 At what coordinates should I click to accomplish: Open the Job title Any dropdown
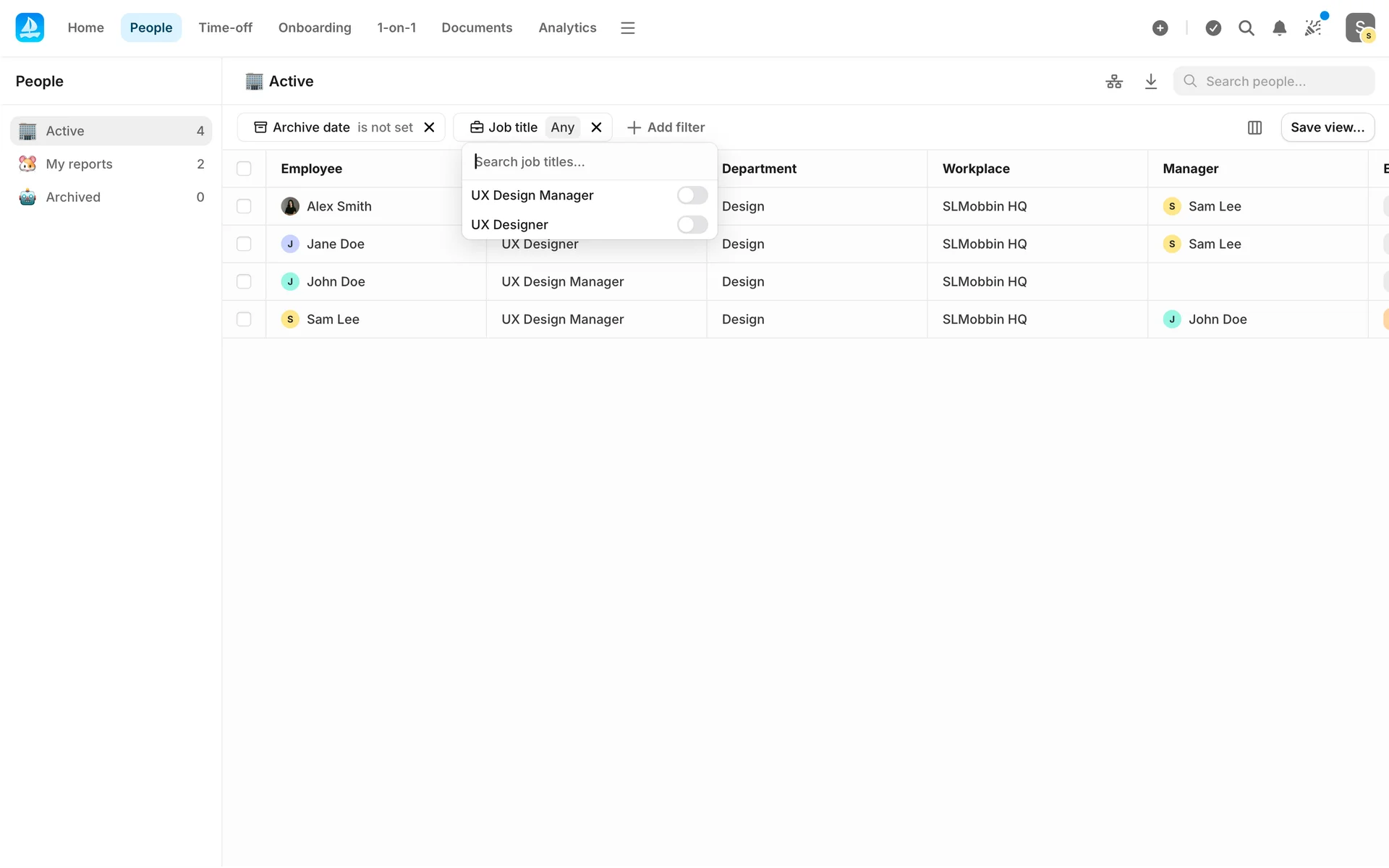tap(562, 127)
